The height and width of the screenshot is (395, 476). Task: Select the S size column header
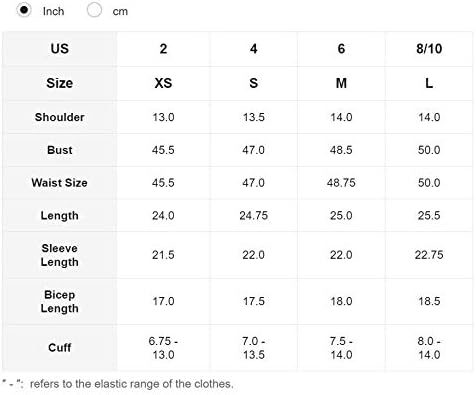click(254, 83)
